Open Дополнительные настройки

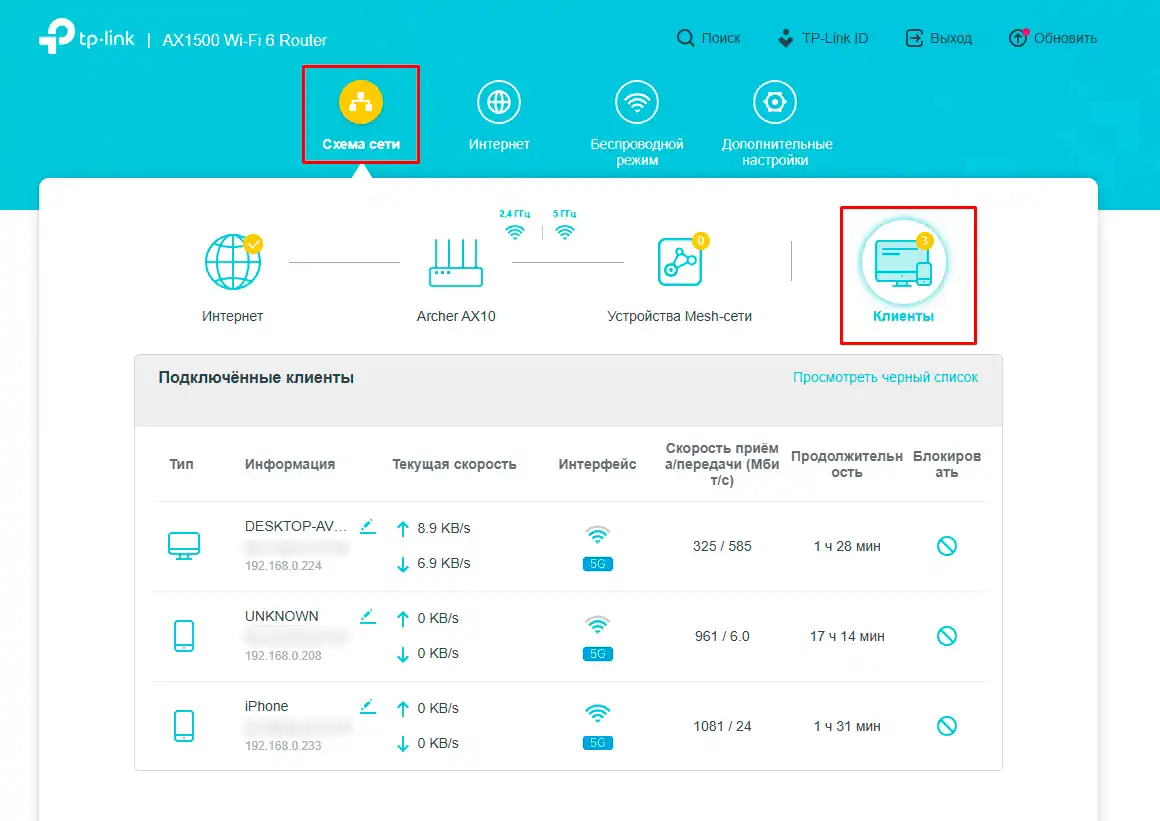click(x=774, y=101)
